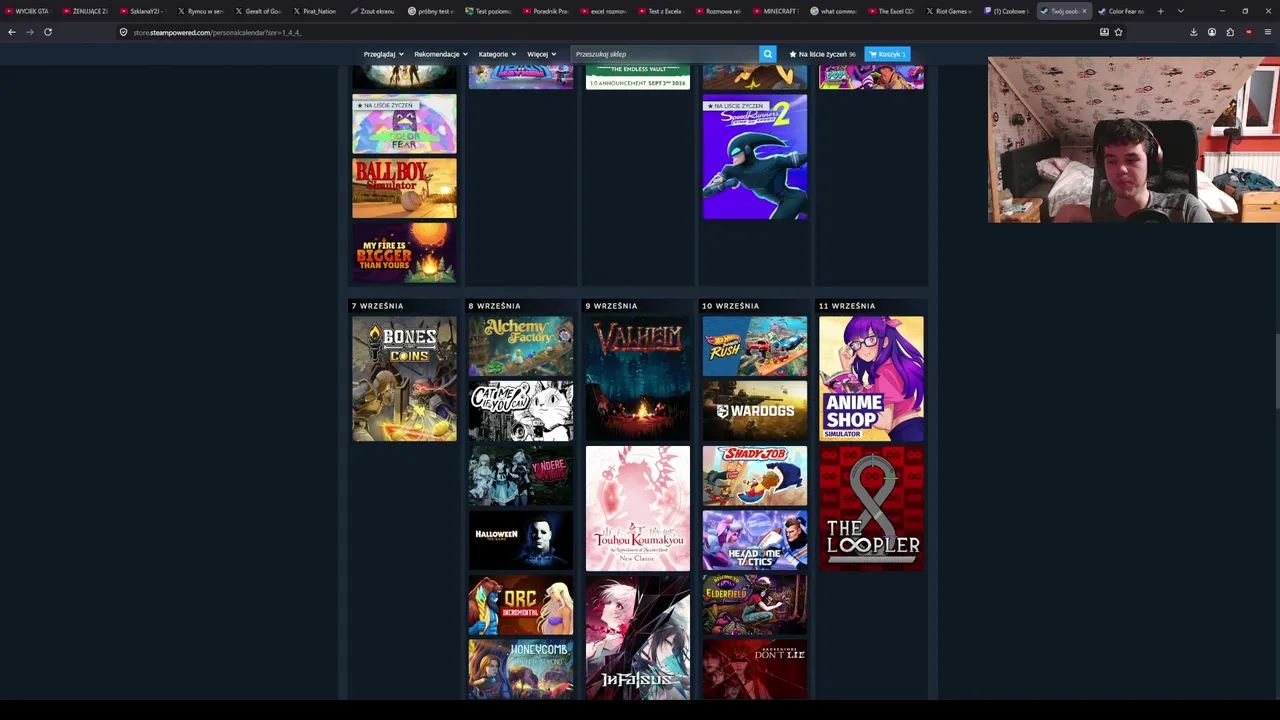This screenshot has width=1280, height=720.
Task: Open the Orc Incremental game tile
Action: 521,605
